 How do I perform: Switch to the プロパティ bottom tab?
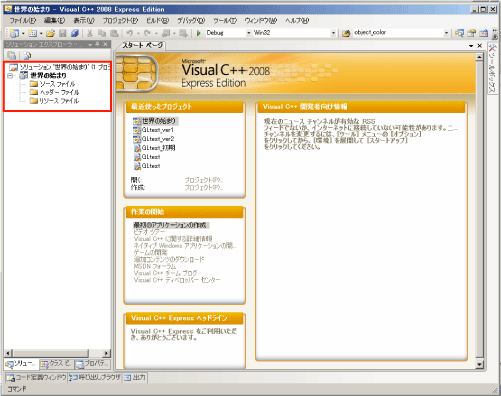tap(92, 364)
